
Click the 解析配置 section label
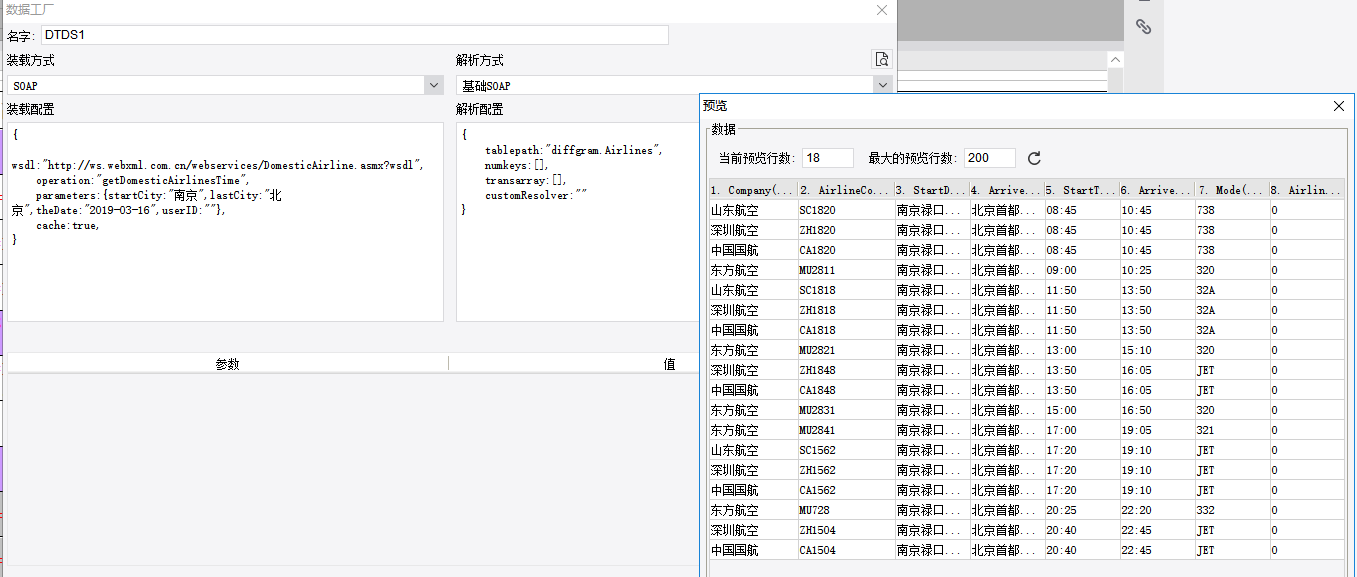coord(480,109)
